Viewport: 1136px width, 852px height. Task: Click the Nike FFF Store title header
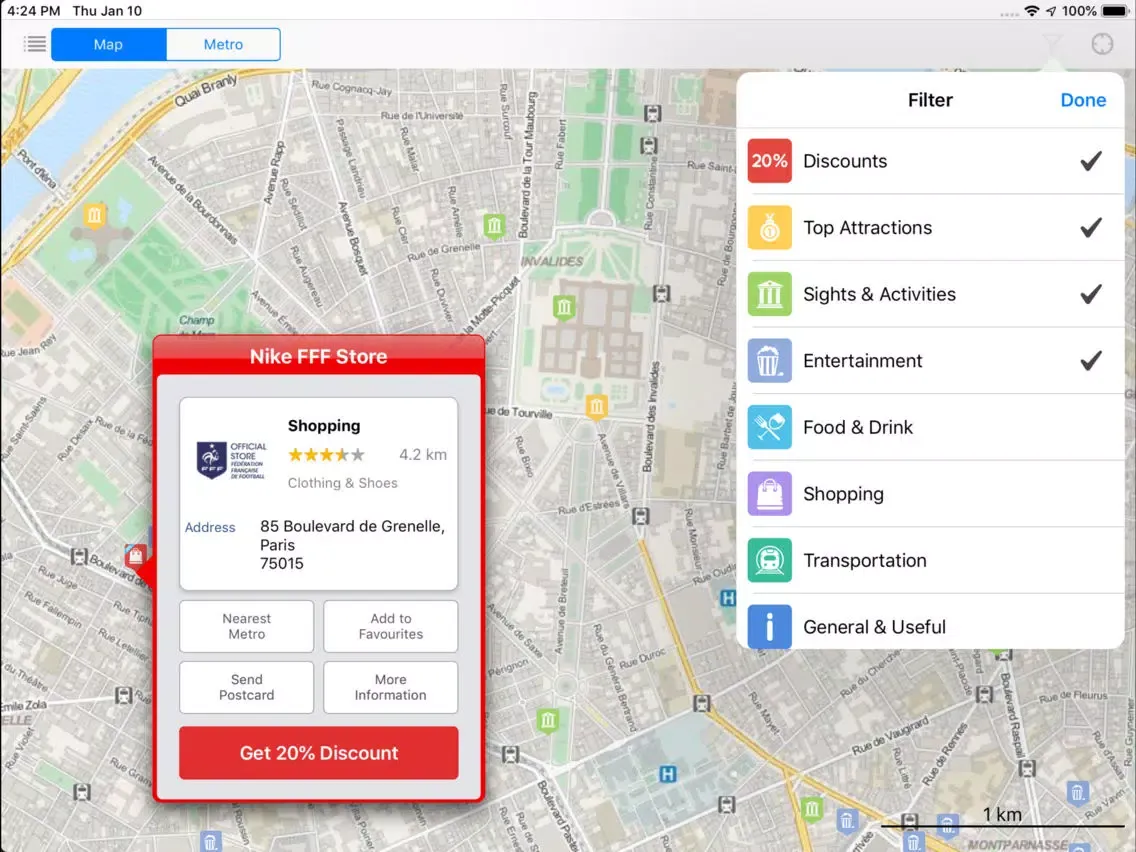[x=319, y=356]
